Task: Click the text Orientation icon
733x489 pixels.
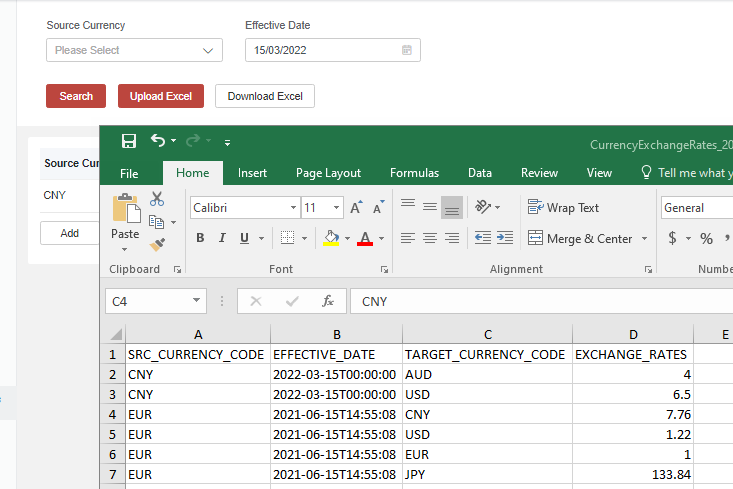Action: click(x=483, y=206)
